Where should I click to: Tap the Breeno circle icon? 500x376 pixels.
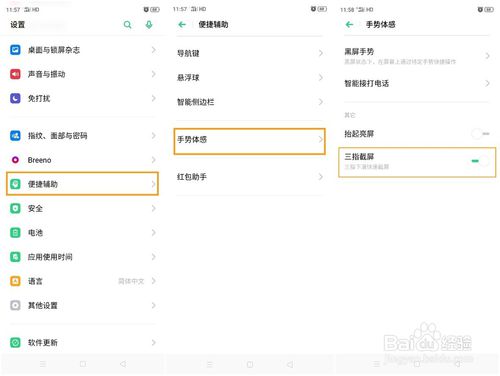click(15, 160)
